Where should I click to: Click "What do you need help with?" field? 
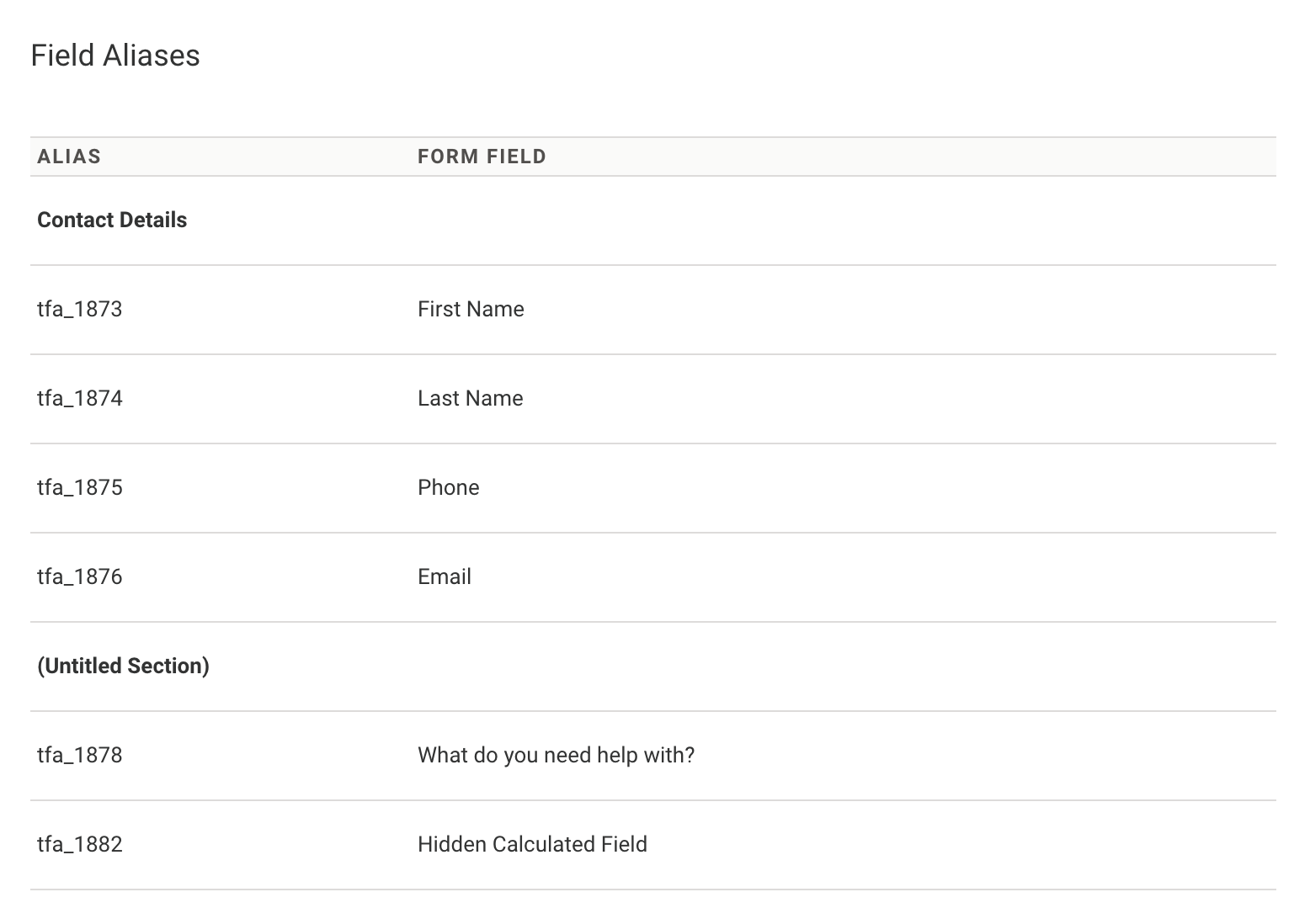coord(556,756)
